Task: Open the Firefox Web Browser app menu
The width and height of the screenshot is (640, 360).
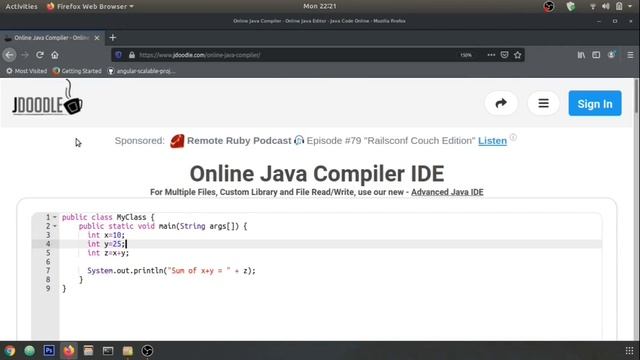Action: click(x=90, y=7)
